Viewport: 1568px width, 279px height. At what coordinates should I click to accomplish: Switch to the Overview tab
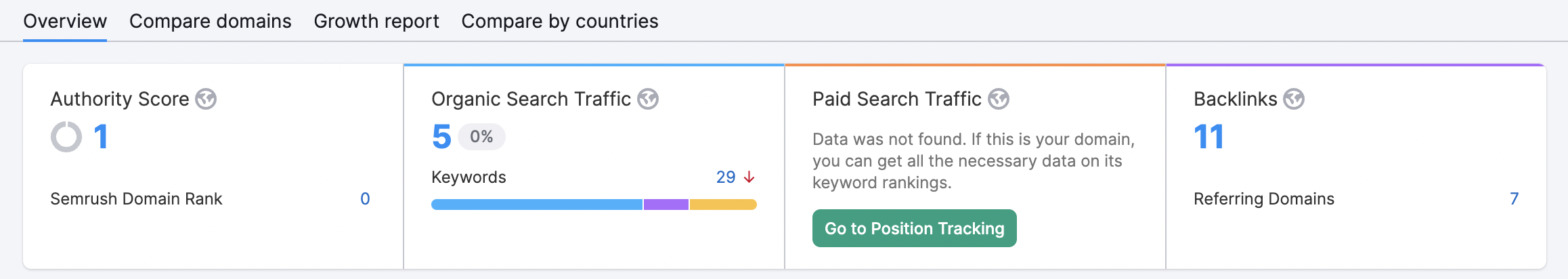point(65,21)
